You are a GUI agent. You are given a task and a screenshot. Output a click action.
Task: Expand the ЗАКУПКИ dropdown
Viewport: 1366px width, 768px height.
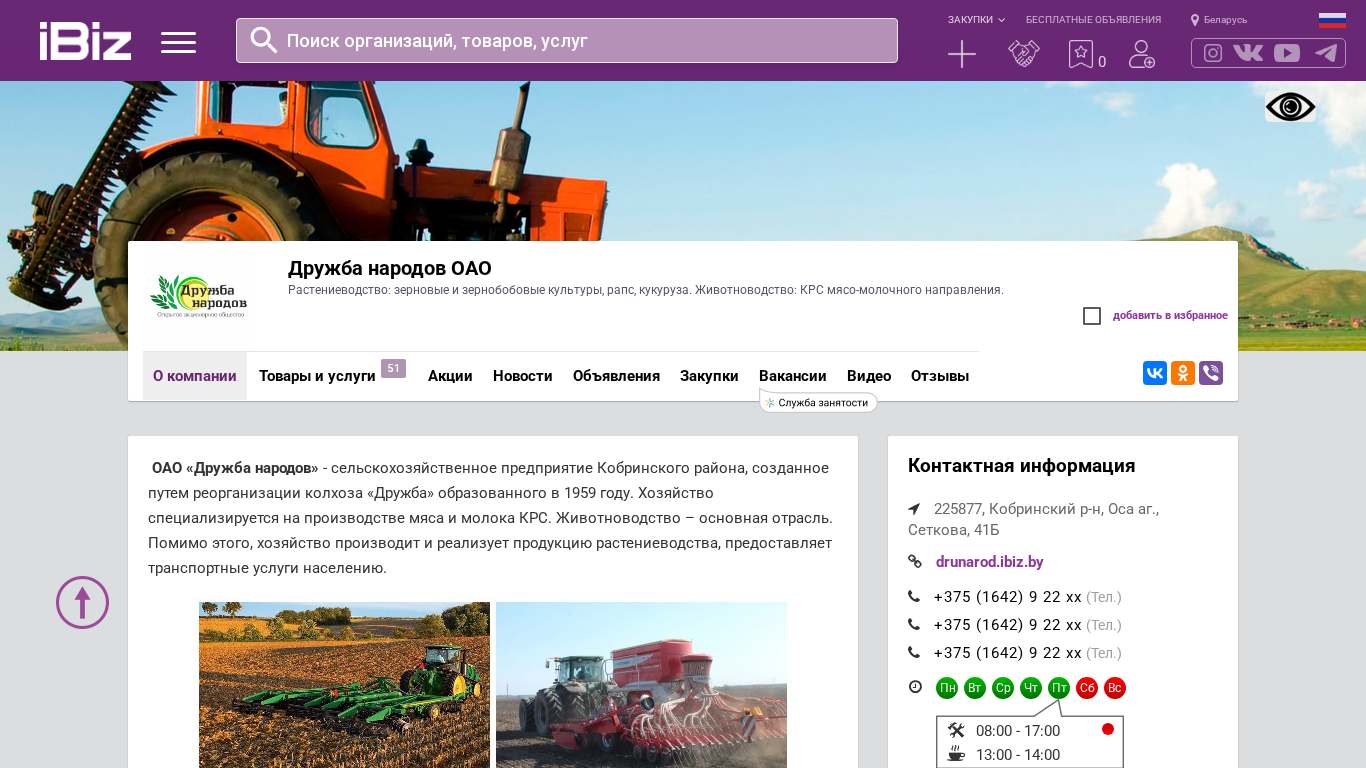tap(976, 20)
